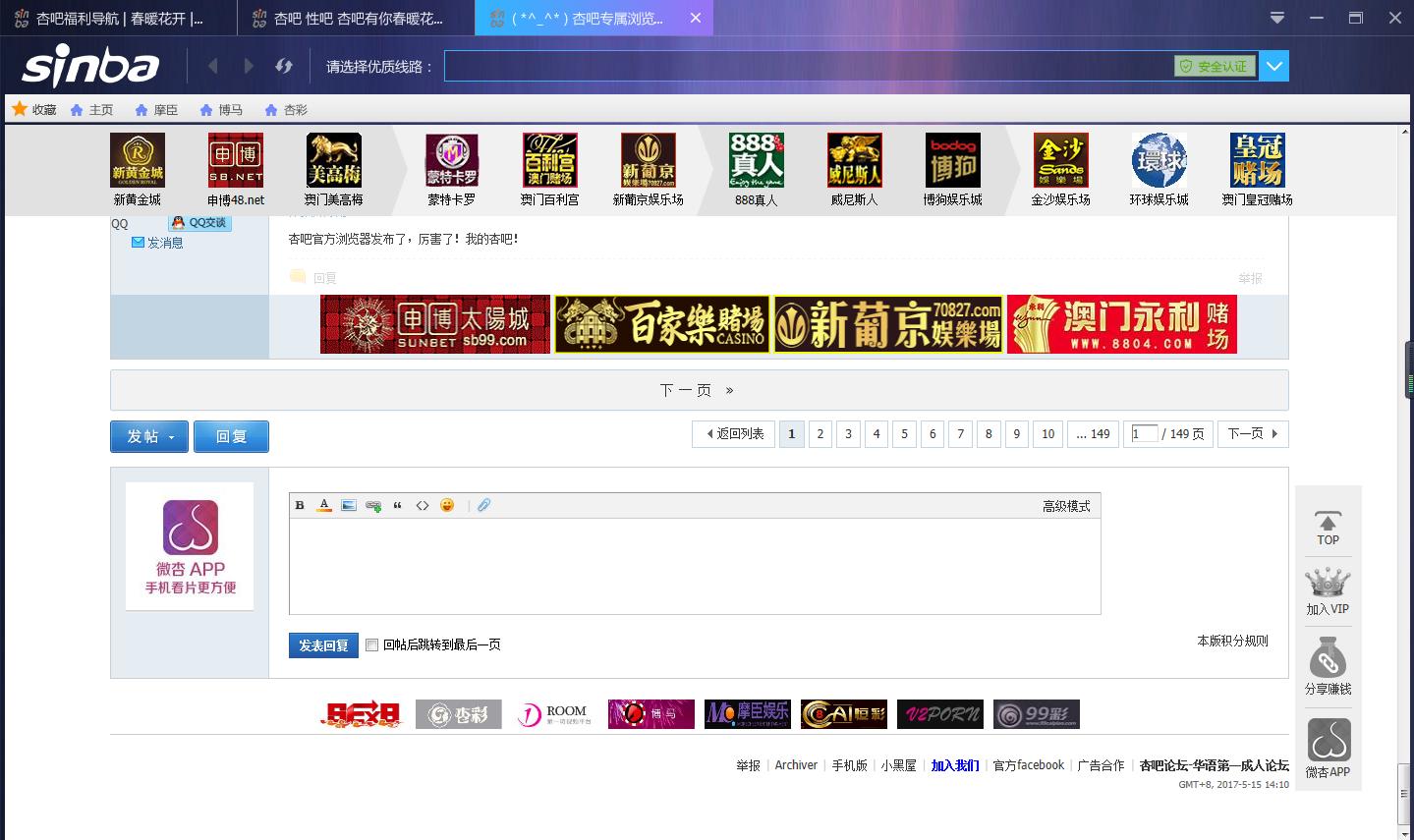Click the blue 回复 button

(231, 436)
